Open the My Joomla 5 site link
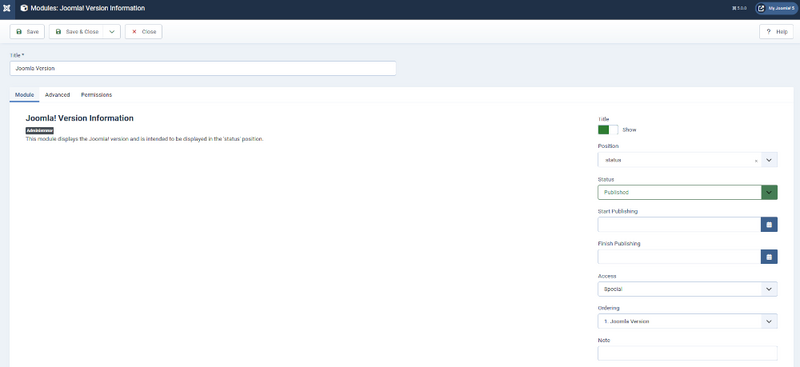The image size is (800, 367). 776,8
